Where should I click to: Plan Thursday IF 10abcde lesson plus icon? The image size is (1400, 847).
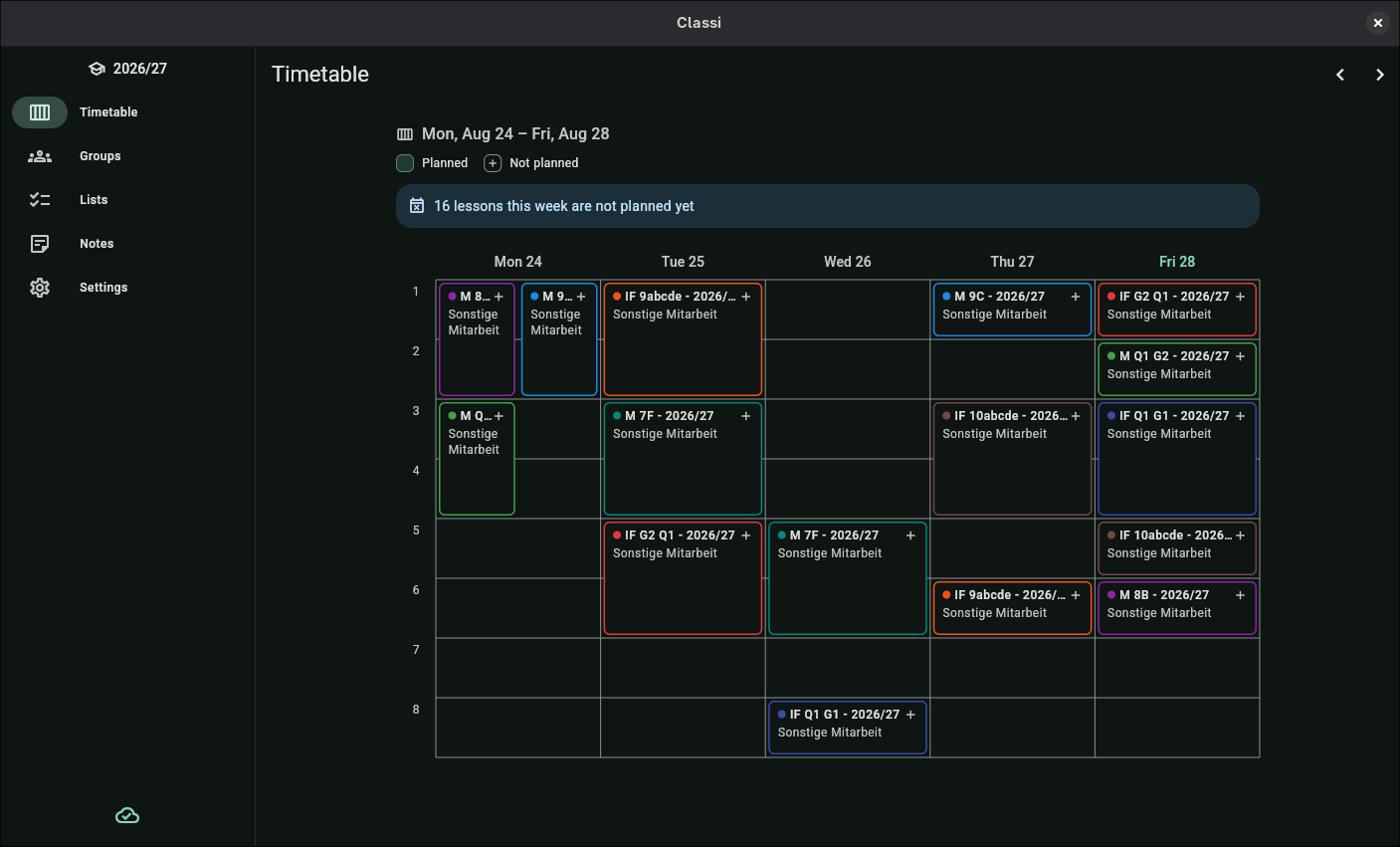coord(1076,416)
